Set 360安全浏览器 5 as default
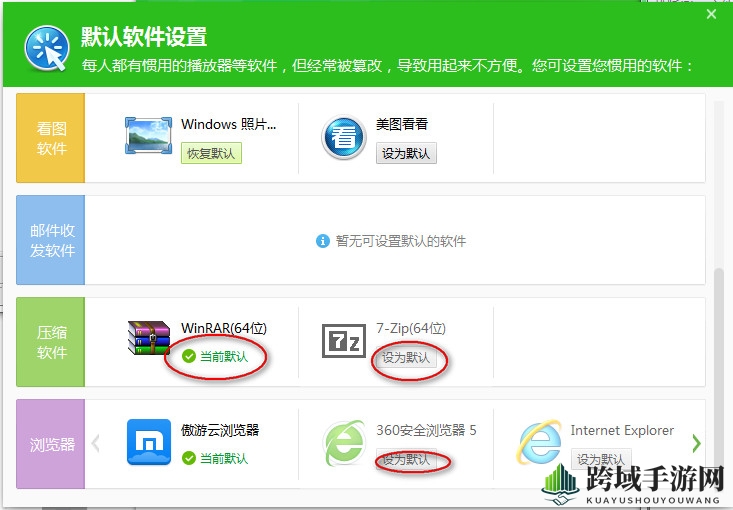The image size is (733, 510). tap(406, 459)
